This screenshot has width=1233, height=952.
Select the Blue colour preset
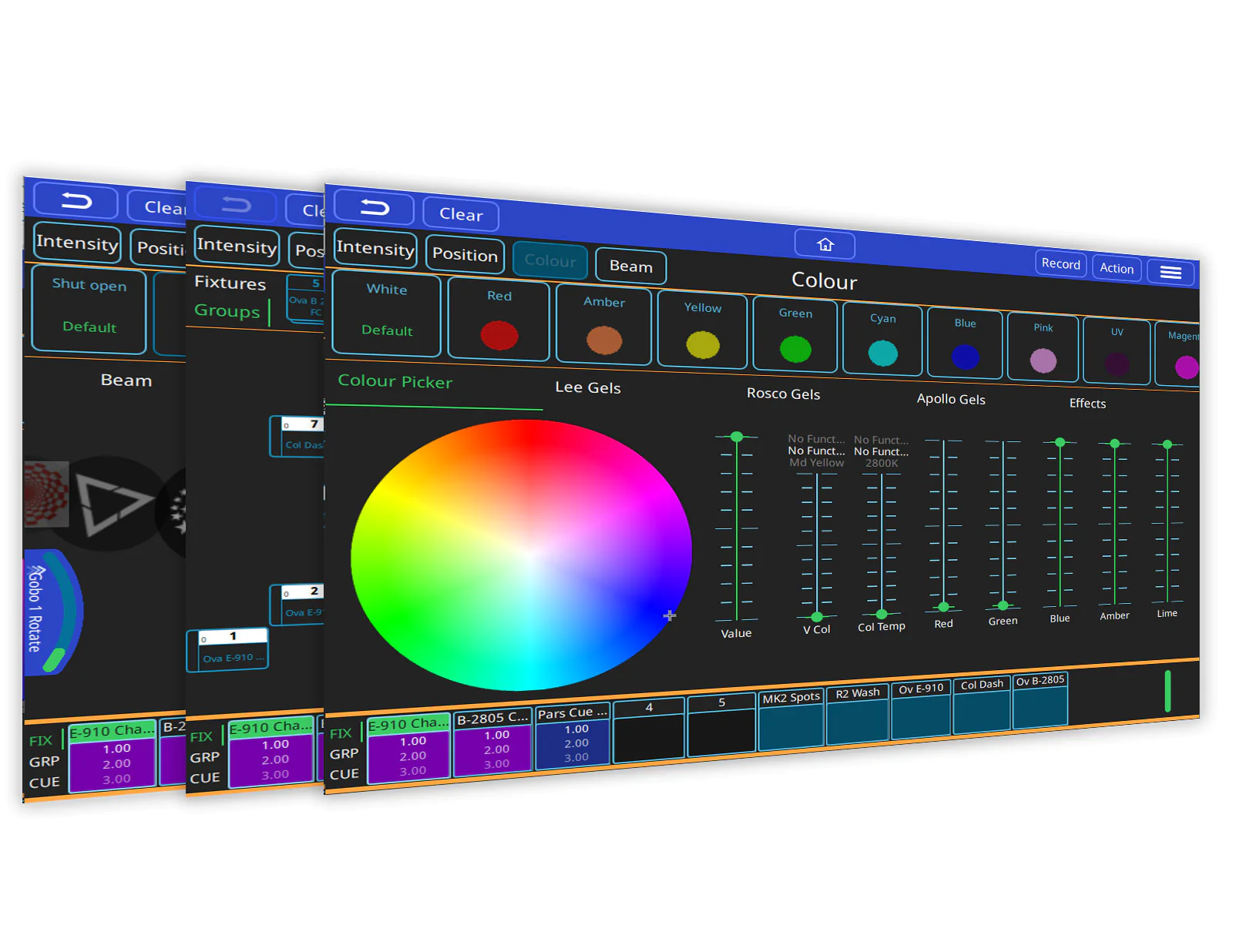965,344
